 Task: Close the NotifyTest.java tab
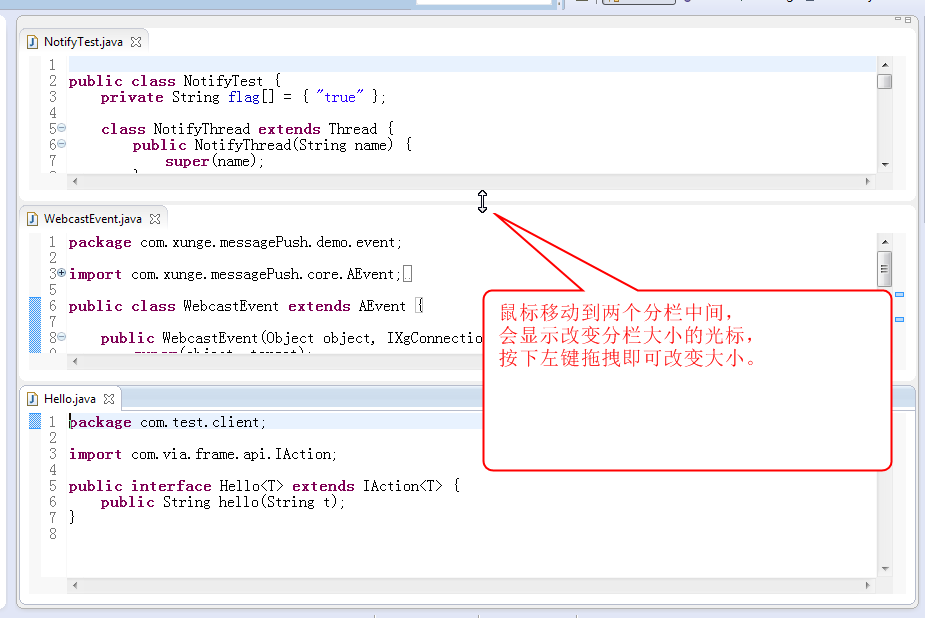136,42
